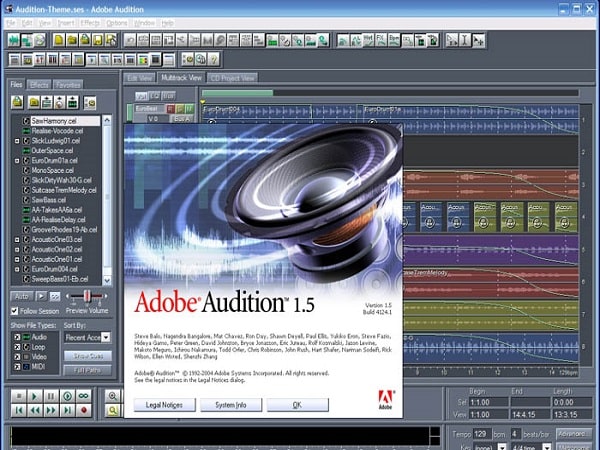Click the Show Cues button
Image resolution: width=600 pixels, height=450 pixels.
(x=88, y=356)
